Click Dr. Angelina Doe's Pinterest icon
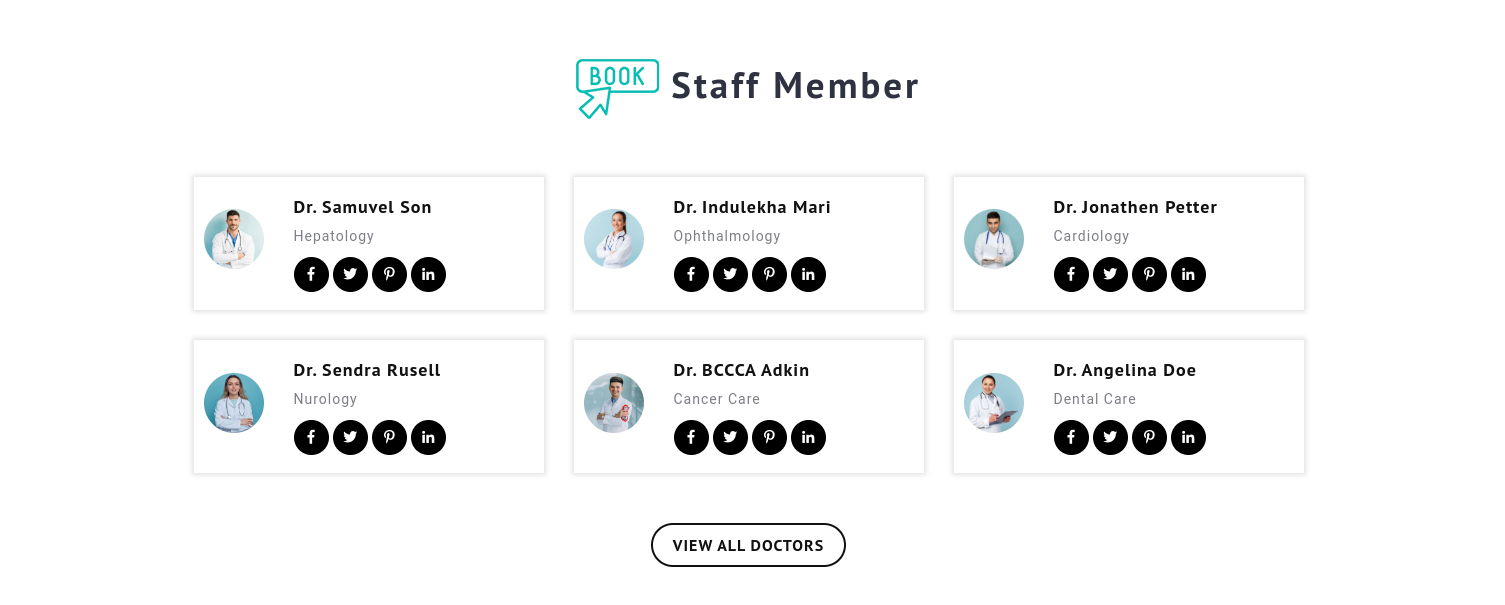Screen dimensions: 1505x605 tap(1149, 437)
